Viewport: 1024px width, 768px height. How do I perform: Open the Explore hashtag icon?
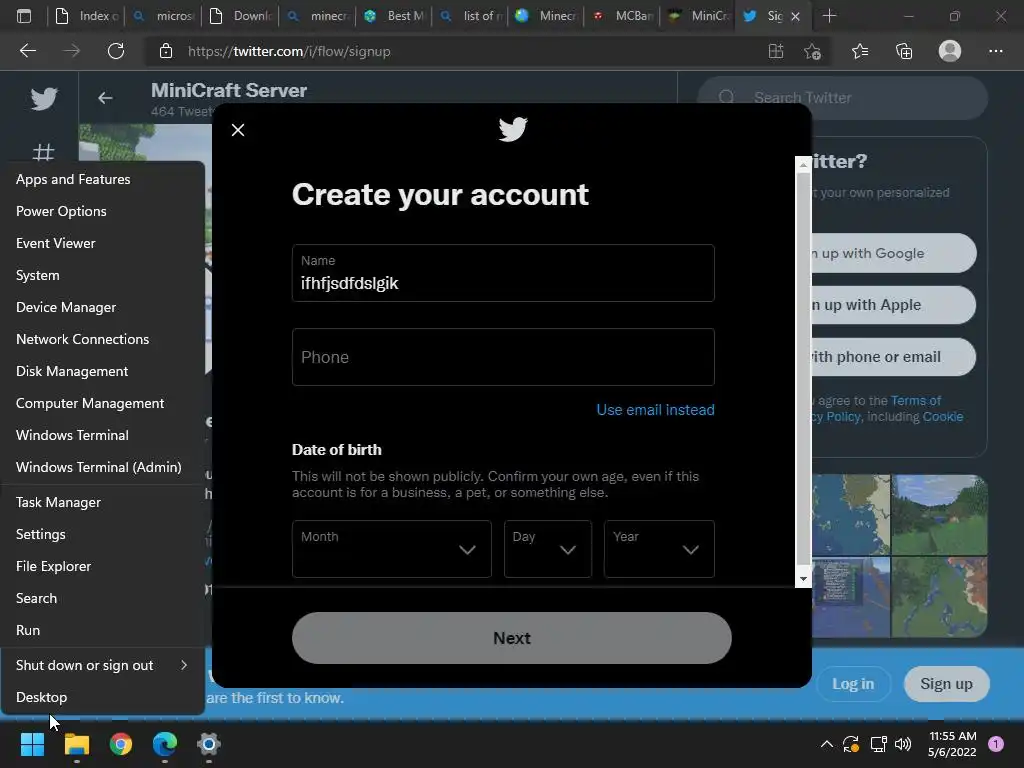pos(43,153)
